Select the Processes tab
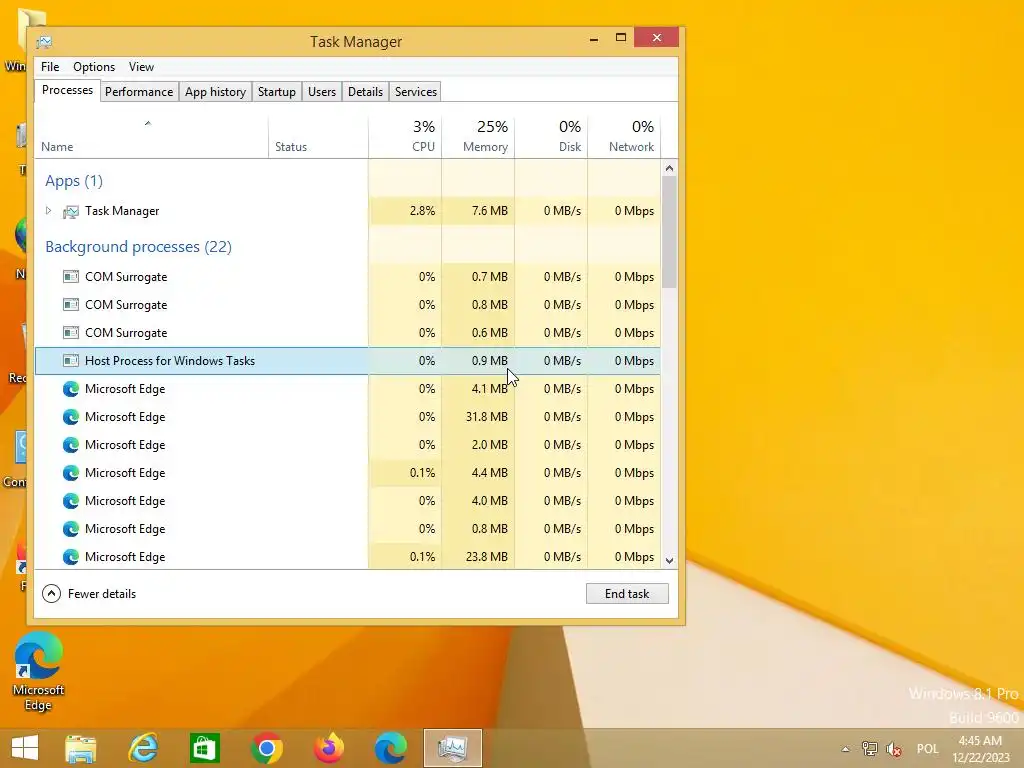This screenshot has height=768, width=1024. 67,90
